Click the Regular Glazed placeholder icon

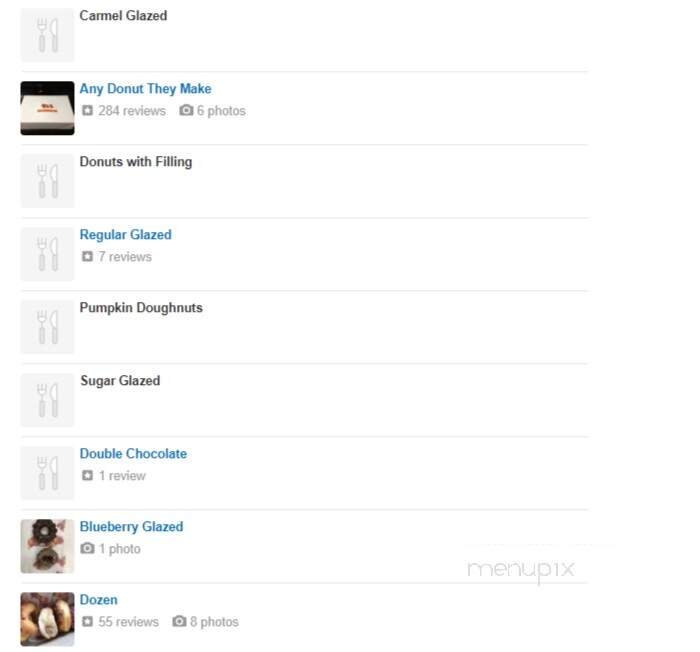tap(47, 254)
